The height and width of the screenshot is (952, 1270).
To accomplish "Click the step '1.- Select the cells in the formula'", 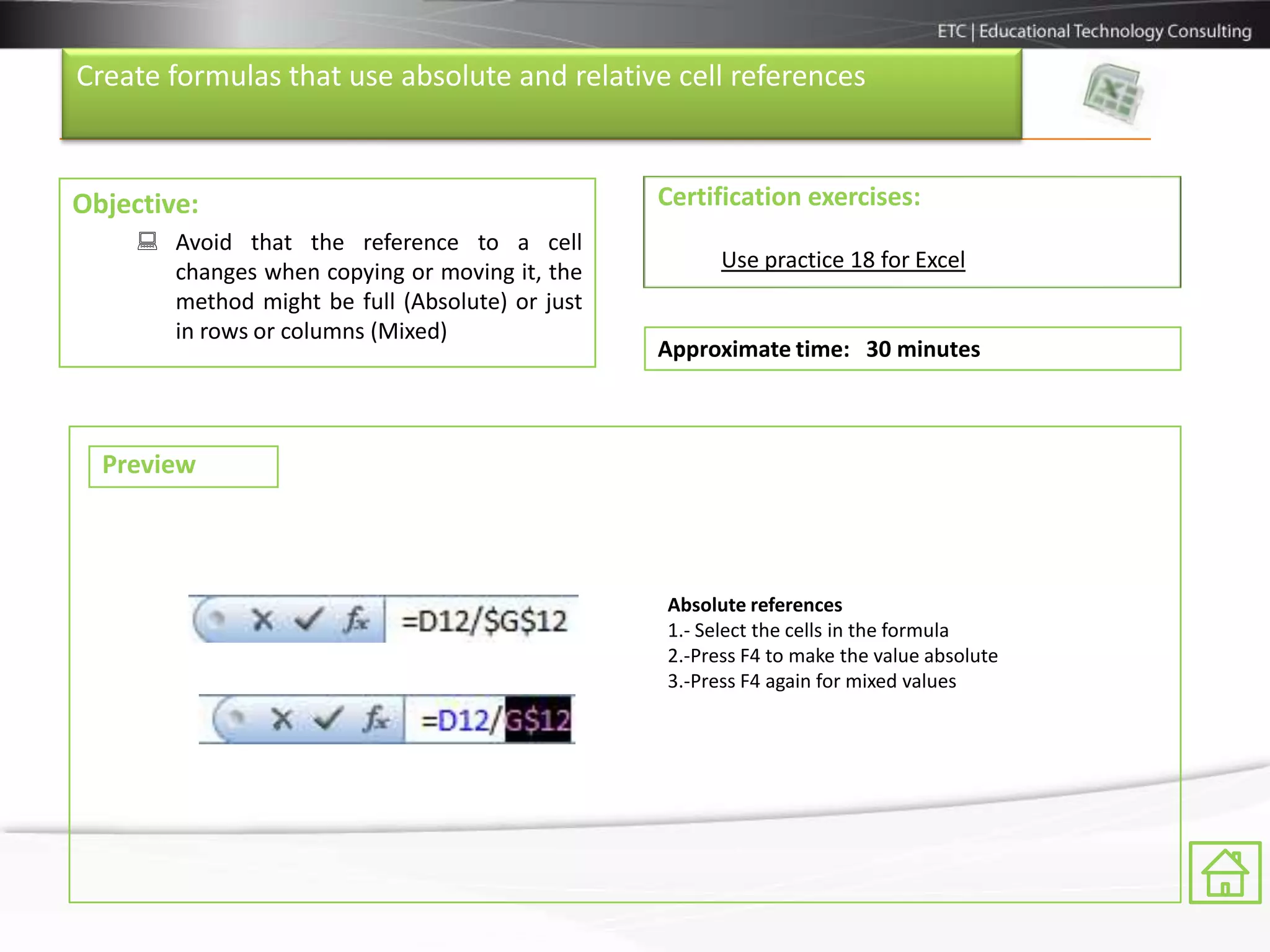I will pos(808,630).
